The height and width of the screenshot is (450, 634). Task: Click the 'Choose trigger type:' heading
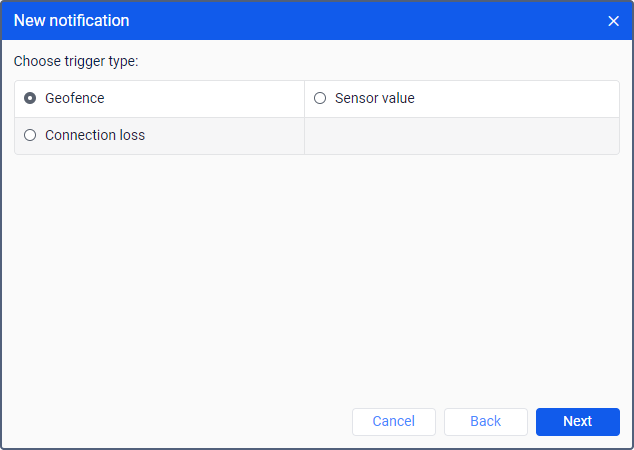tap(76, 61)
